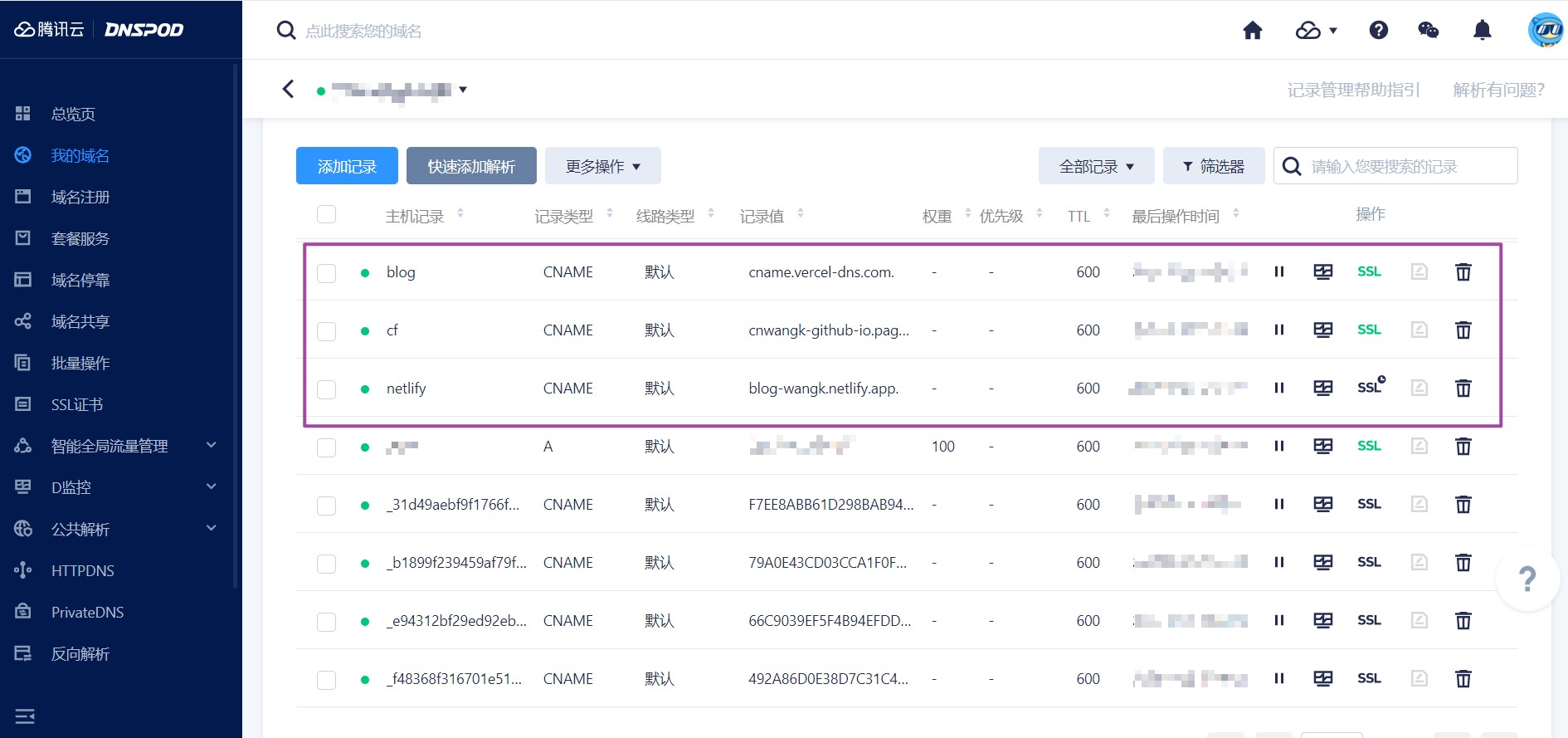Screen dimensions: 1568x738
Task: Click SSL icon for blog record
Action: tap(1369, 272)
